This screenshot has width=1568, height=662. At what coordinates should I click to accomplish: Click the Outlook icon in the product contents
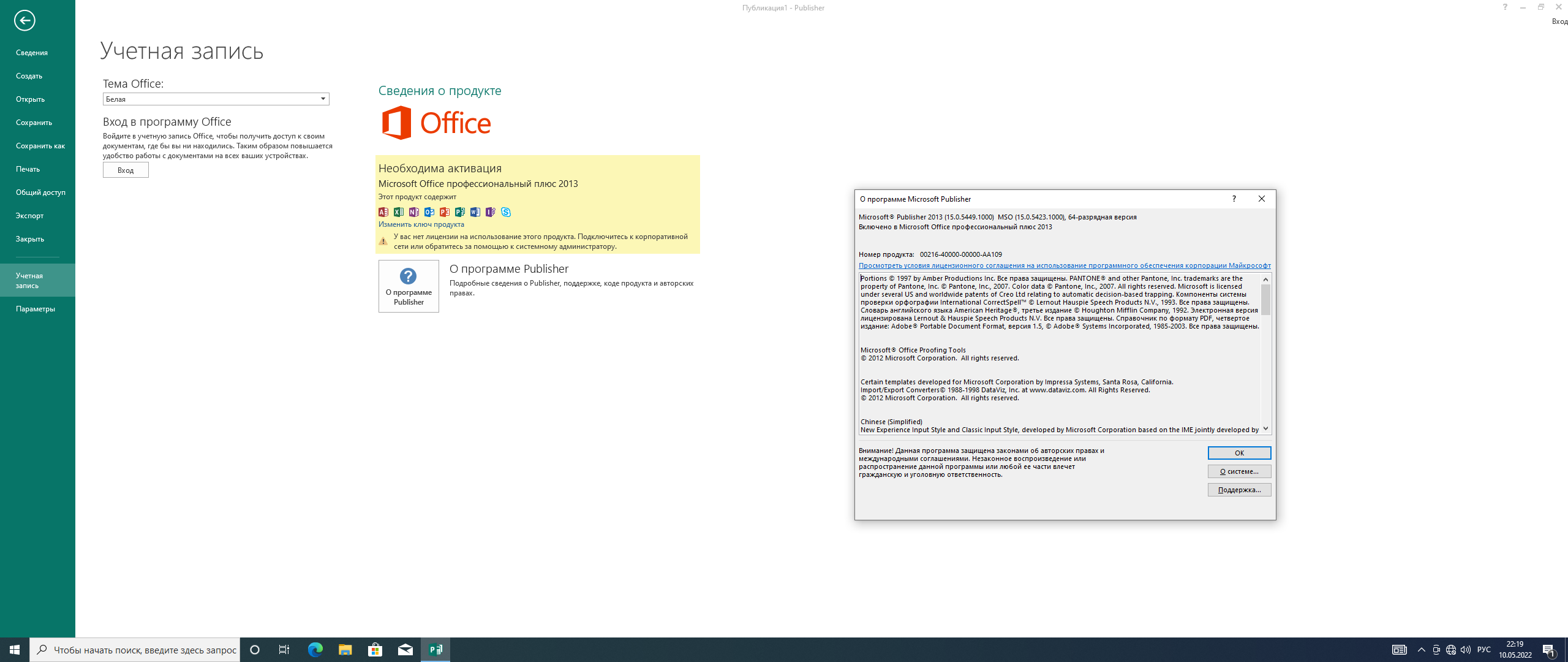point(429,212)
